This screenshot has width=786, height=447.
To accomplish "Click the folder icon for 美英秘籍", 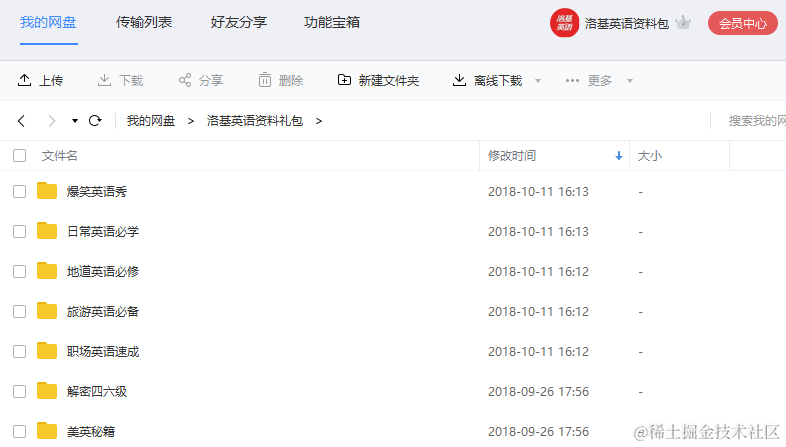I will pyautogui.click(x=47, y=431).
